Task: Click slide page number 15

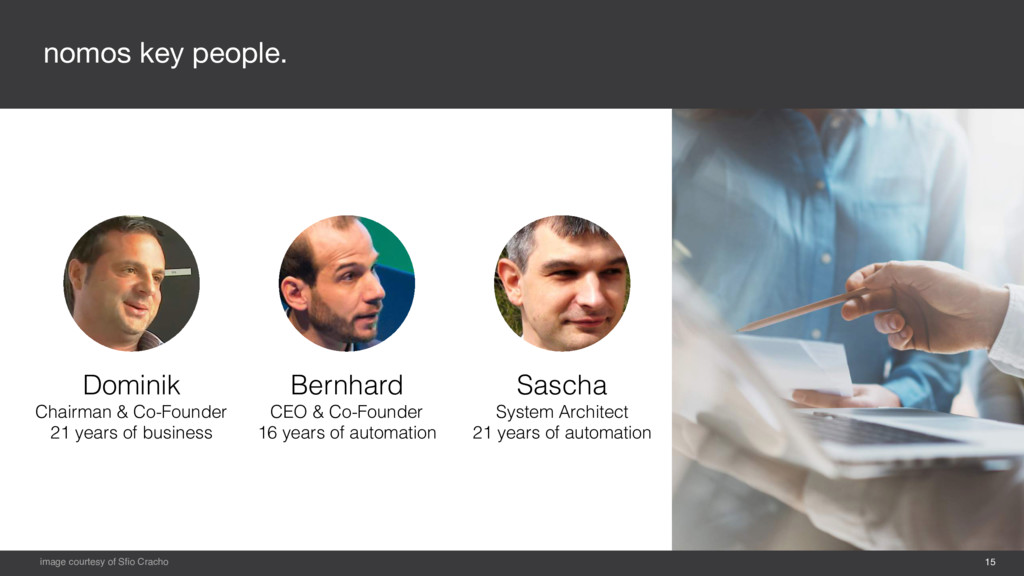Action: (990, 562)
